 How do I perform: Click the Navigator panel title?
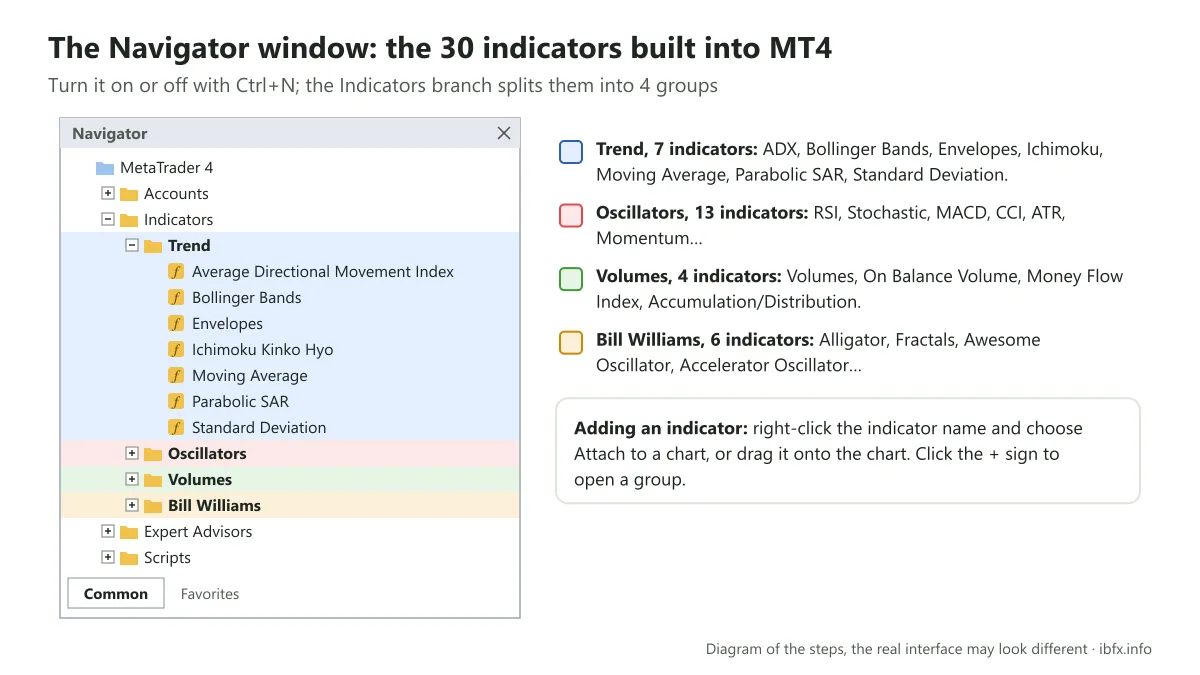(110, 133)
